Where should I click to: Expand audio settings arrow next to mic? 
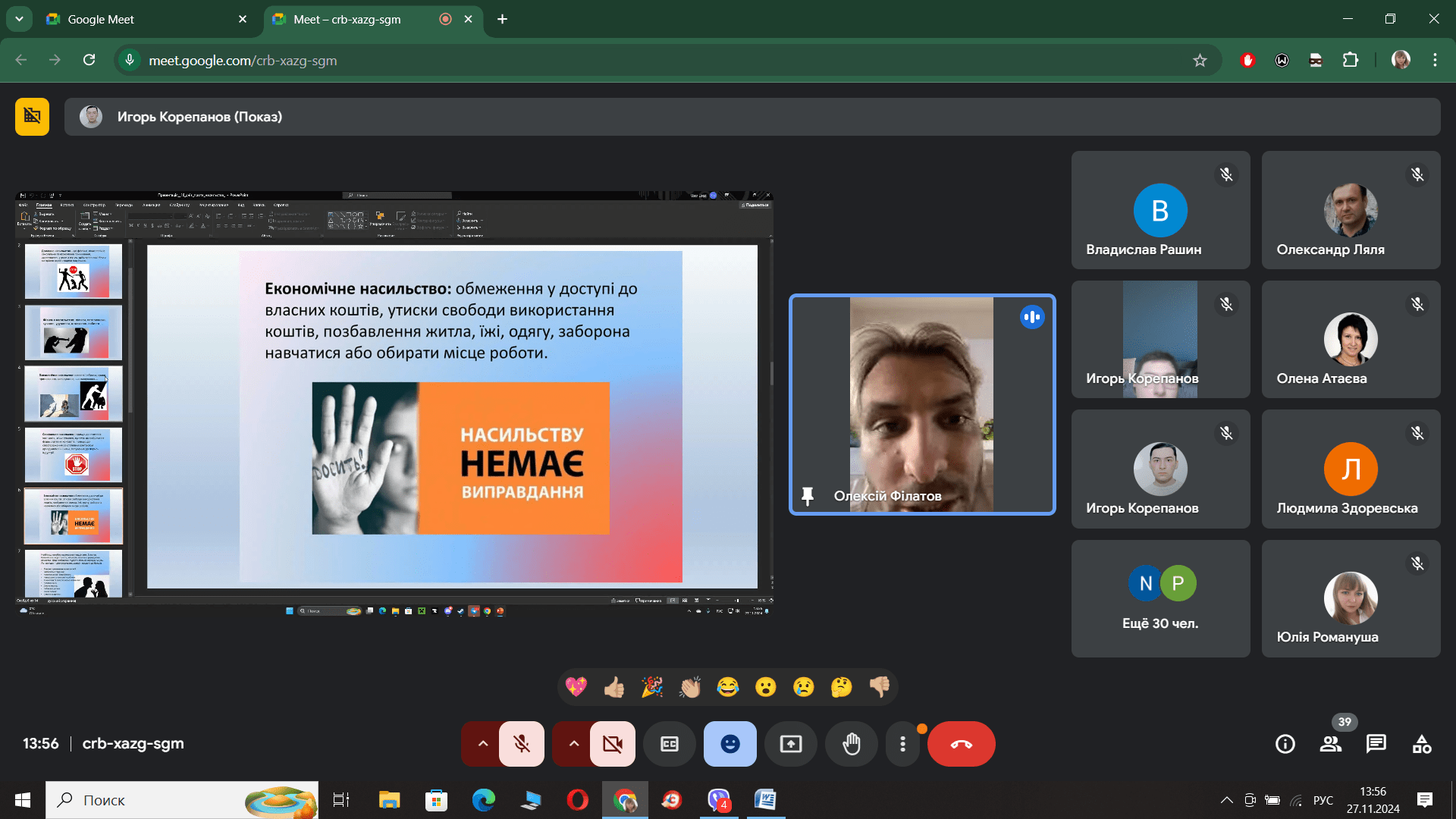click(482, 744)
